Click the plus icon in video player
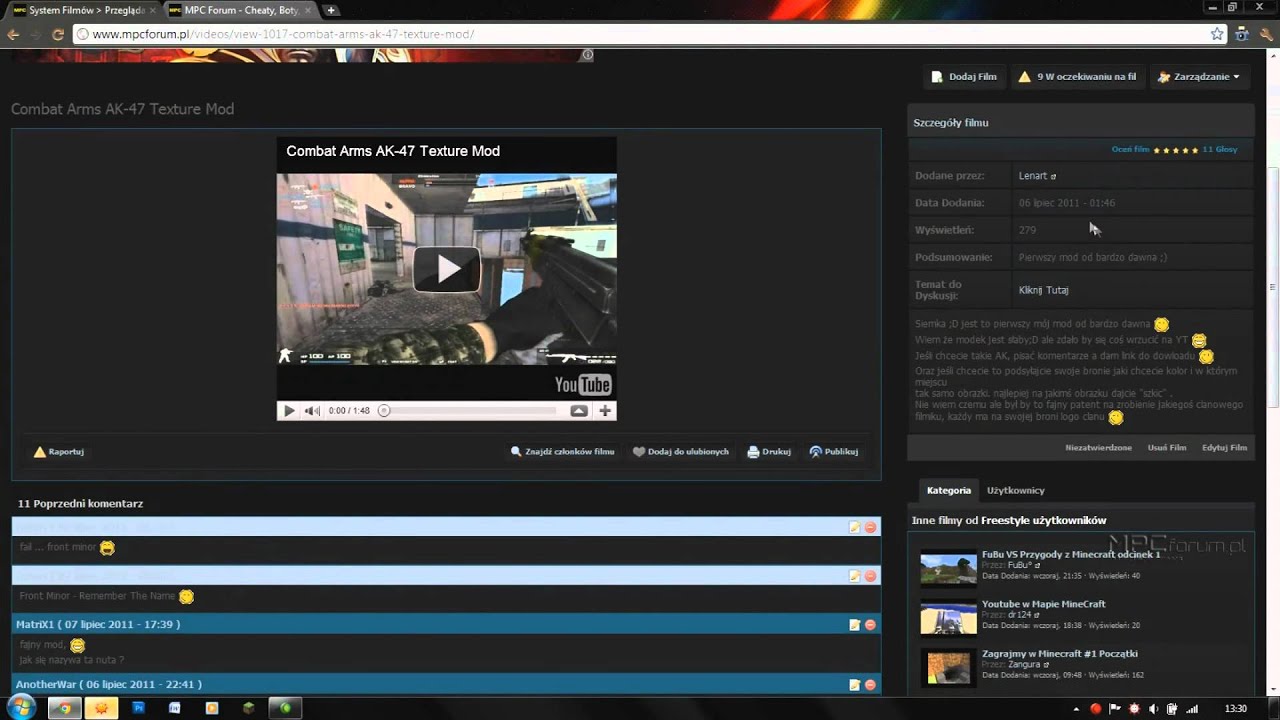Screen dimensions: 1280x720 tap(605, 411)
